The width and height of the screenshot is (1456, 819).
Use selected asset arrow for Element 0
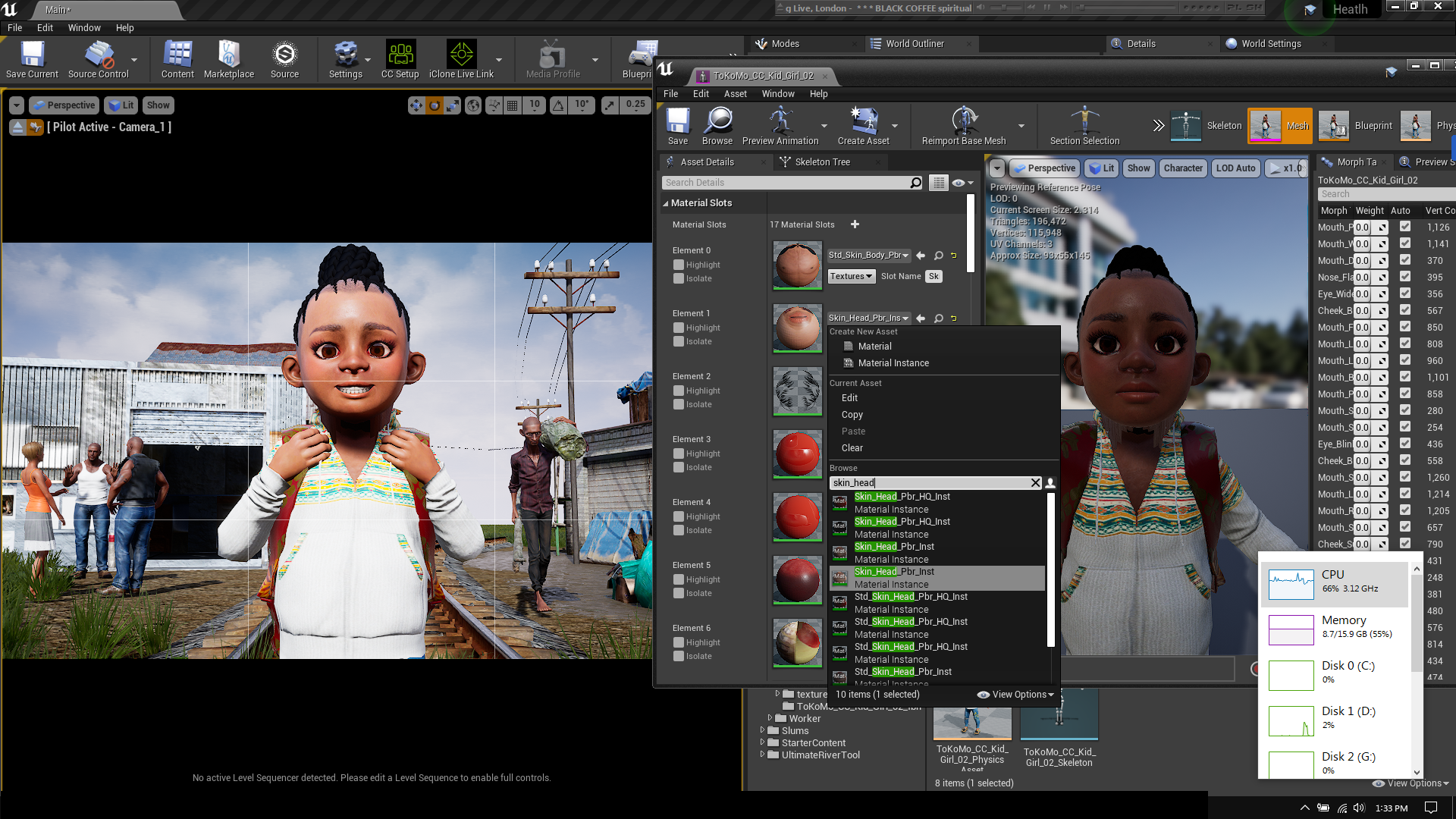tap(921, 256)
